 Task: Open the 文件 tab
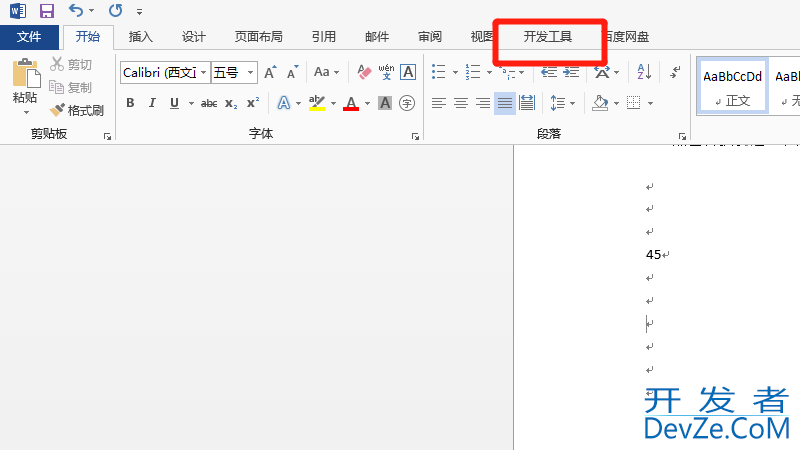29,37
